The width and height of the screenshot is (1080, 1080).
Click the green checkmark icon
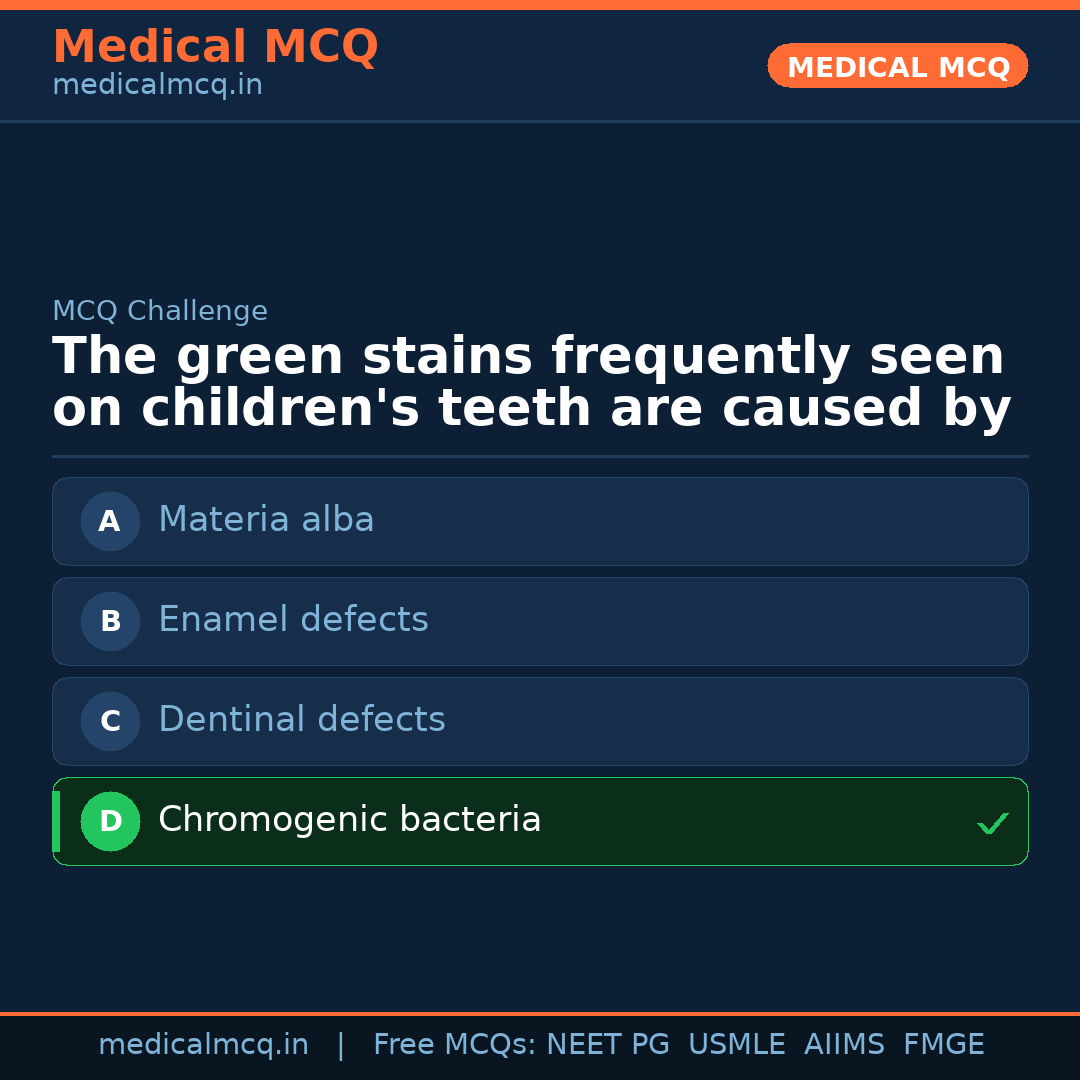tap(992, 824)
